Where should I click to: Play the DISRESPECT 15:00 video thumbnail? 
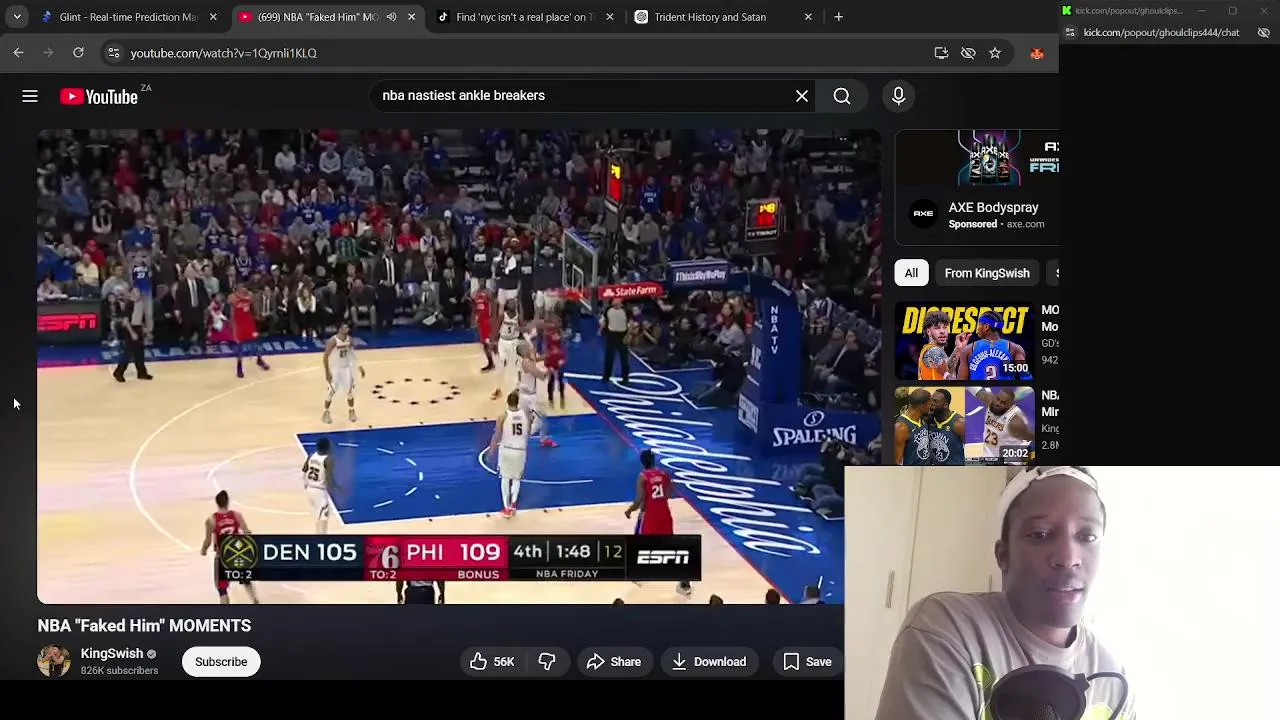pos(964,341)
